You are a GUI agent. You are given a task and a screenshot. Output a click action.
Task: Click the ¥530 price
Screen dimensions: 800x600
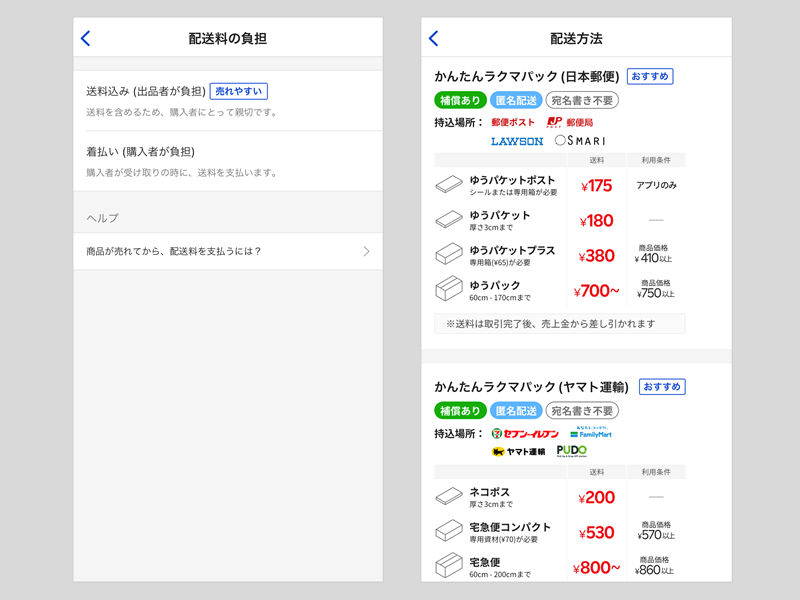(596, 533)
